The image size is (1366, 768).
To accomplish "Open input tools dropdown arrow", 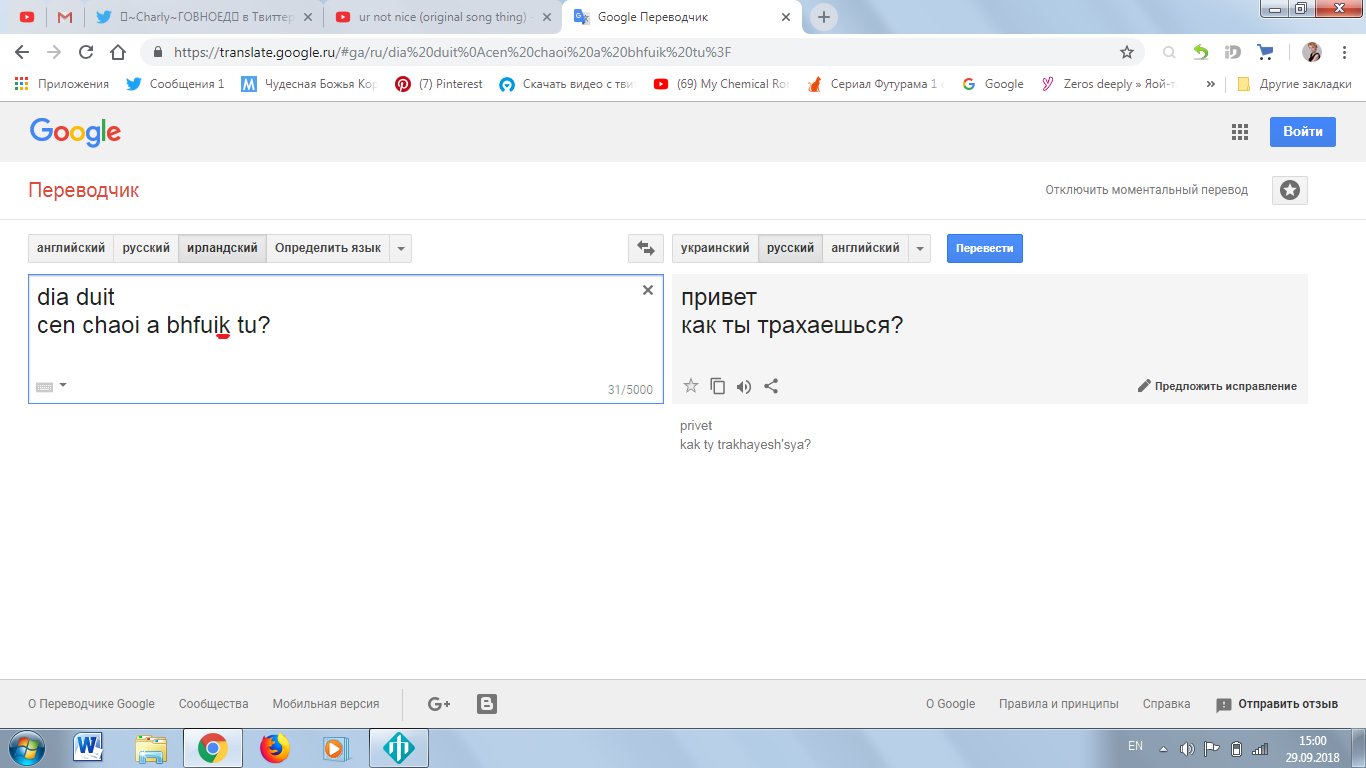I will pyautogui.click(x=63, y=385).
